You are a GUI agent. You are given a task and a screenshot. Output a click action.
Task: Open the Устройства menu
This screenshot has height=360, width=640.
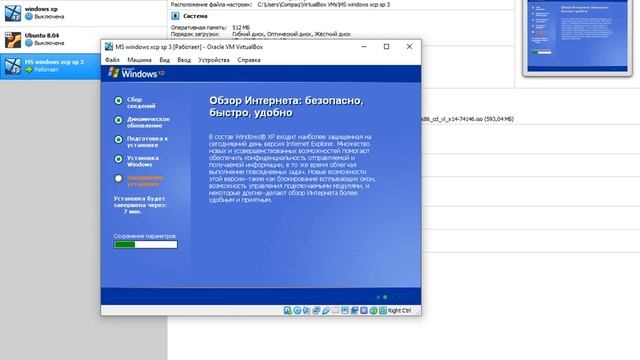tap(214, 60)
